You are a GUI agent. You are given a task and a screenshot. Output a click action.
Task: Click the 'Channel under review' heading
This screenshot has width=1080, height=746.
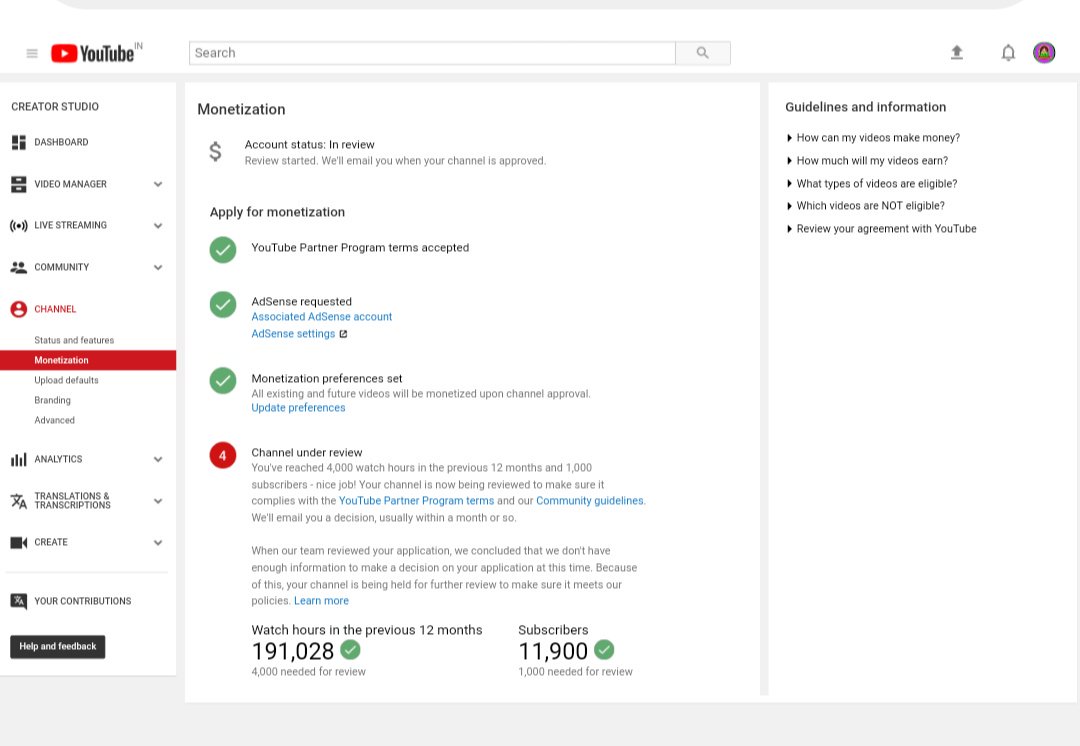(307, 453)
